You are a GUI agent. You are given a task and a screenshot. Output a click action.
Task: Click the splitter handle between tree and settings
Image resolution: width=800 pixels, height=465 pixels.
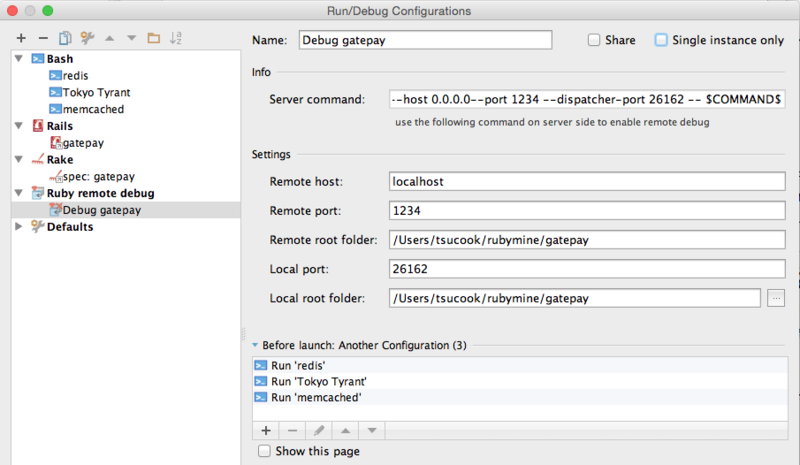(x=243, y=334)
